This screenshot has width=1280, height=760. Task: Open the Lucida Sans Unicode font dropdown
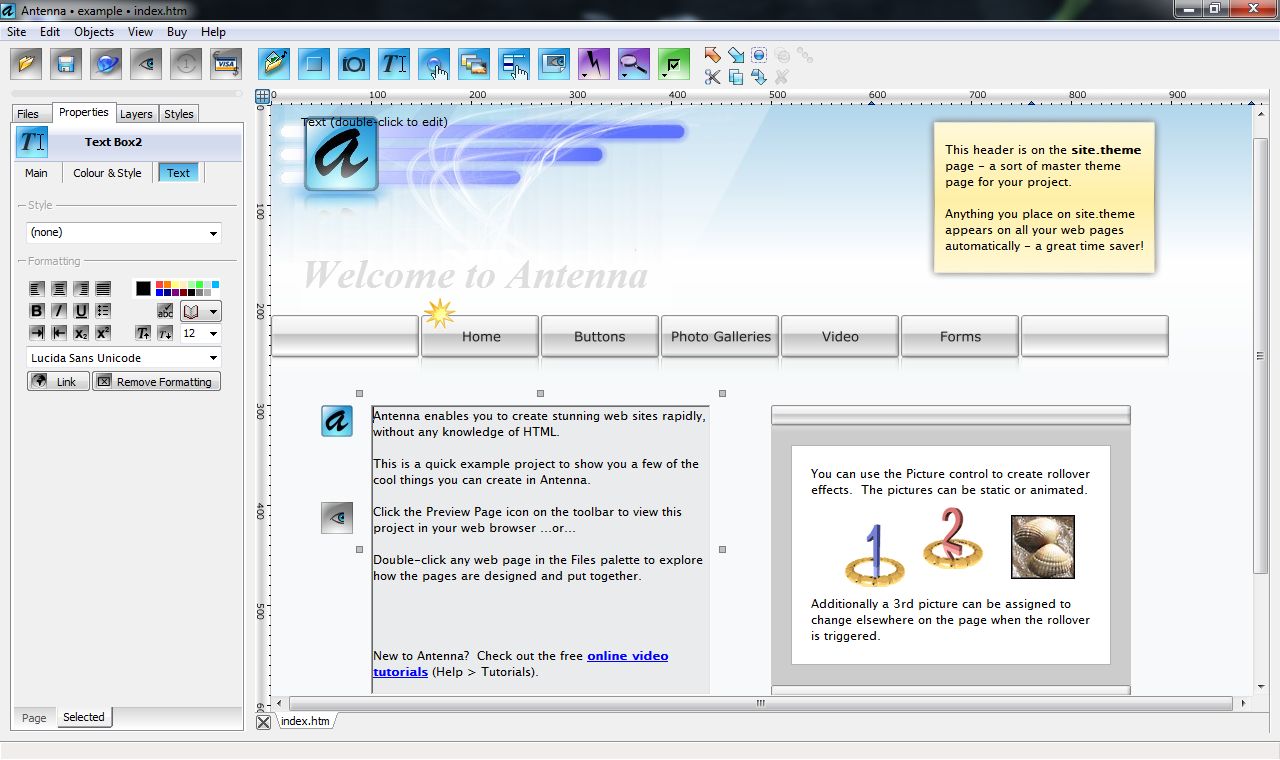[124, 358]
